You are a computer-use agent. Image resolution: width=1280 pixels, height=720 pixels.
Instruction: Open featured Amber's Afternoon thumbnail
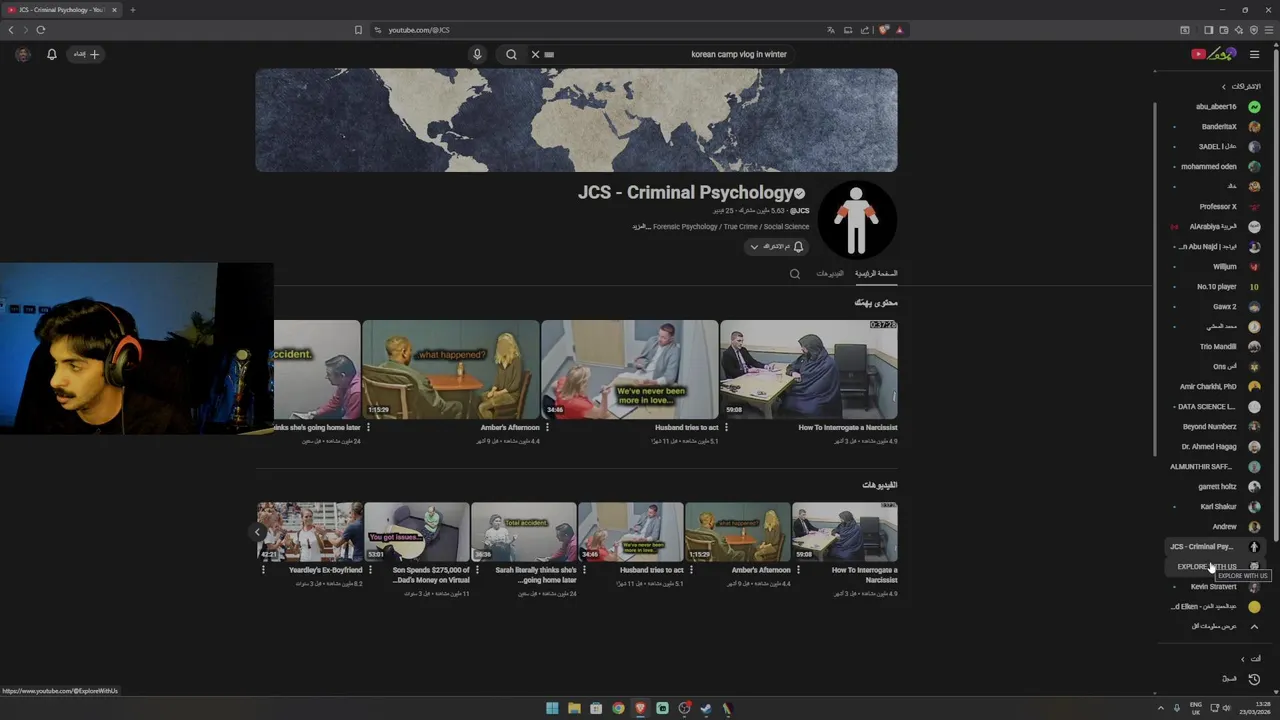pos(451,369)
